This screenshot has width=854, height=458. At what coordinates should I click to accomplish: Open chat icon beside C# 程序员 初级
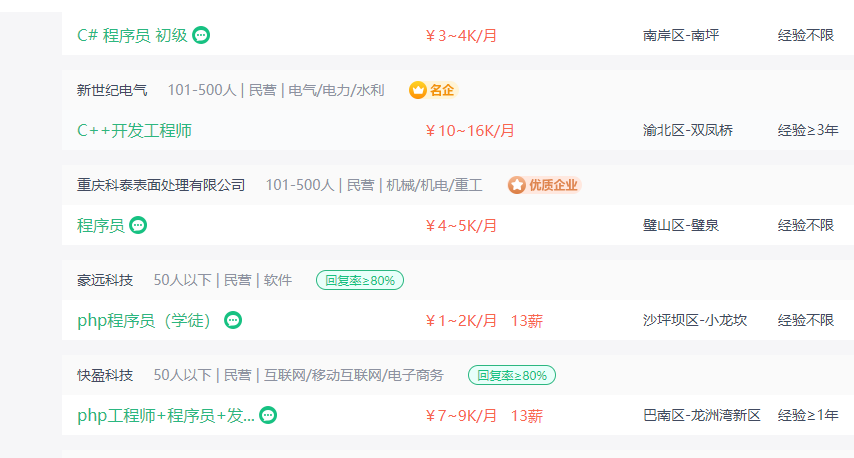(201, 35)
